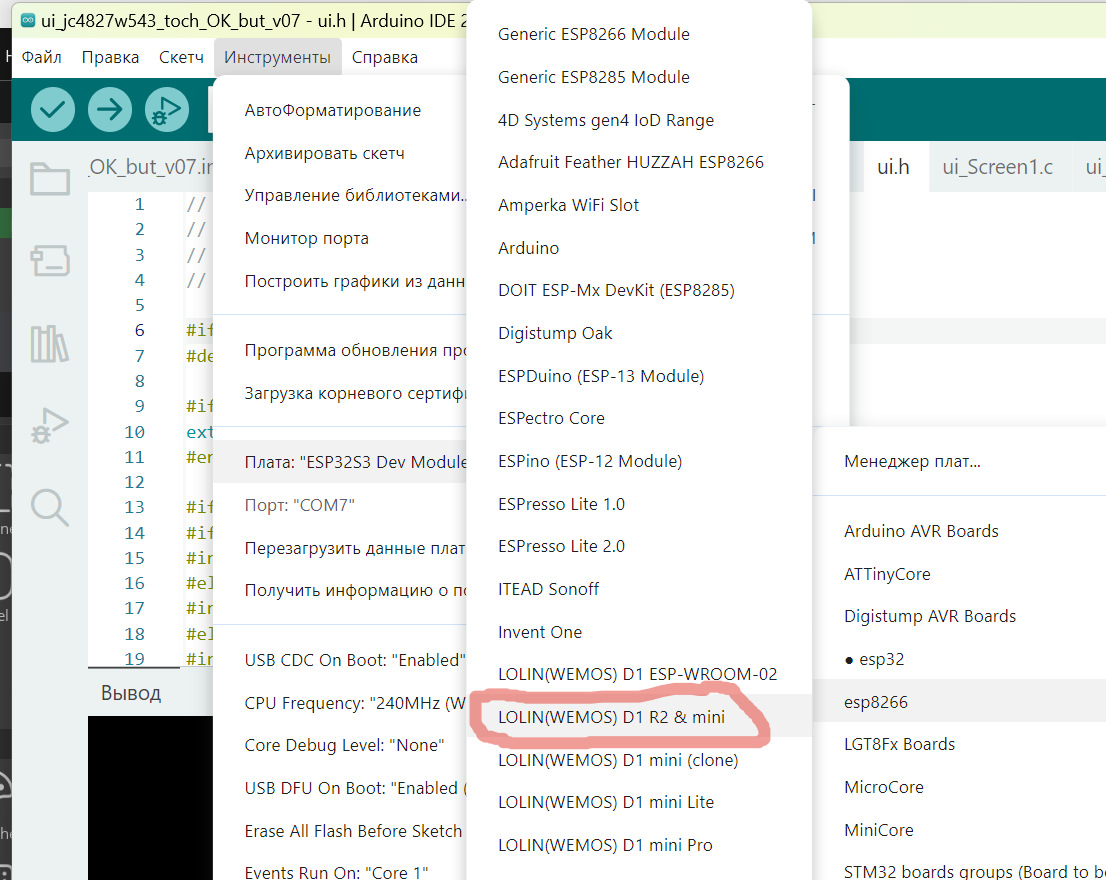Screen dimensions: 1106x880
Task: Select Generic ESP8266 Module board
Action: pos(594,34)
